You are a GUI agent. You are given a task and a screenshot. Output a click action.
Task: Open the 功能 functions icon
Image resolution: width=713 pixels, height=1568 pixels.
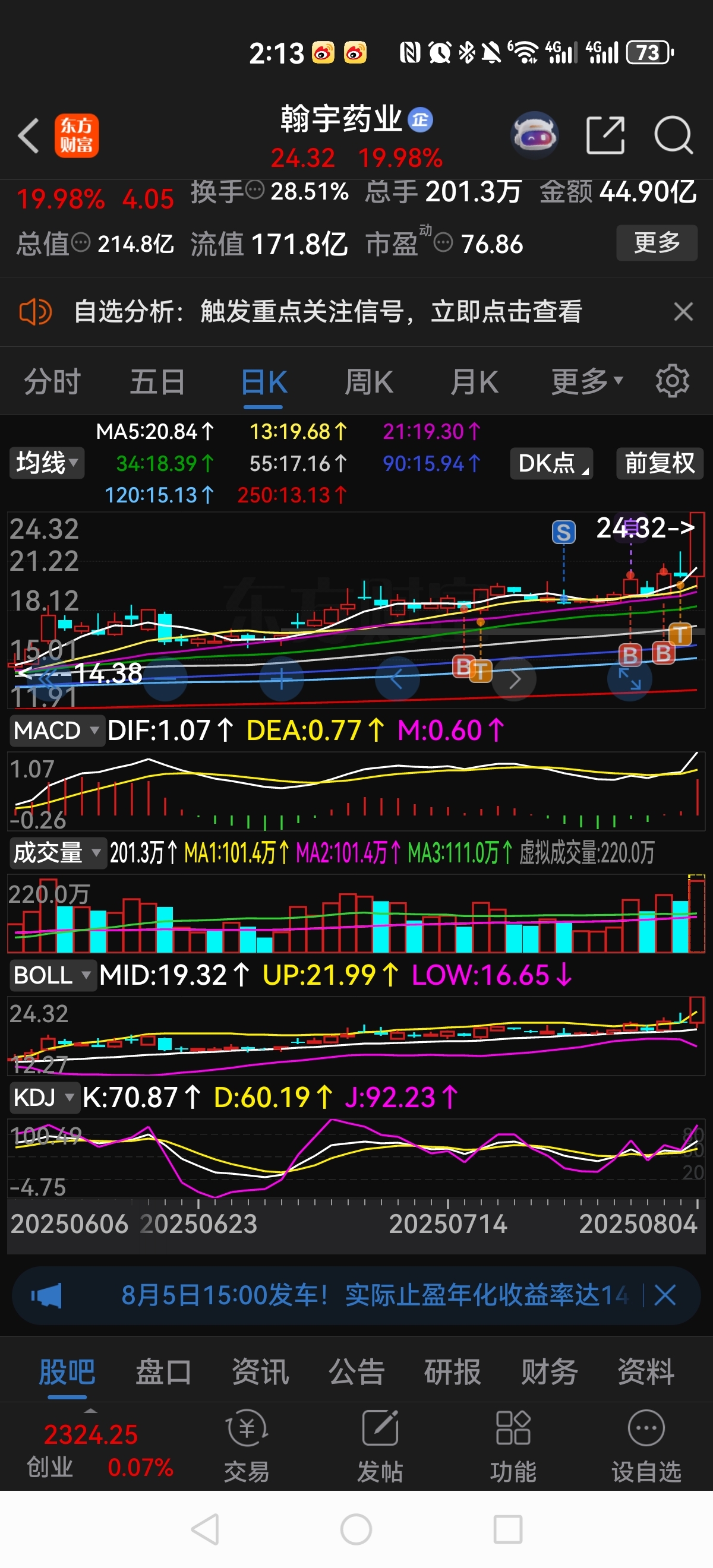(513, 1445)
